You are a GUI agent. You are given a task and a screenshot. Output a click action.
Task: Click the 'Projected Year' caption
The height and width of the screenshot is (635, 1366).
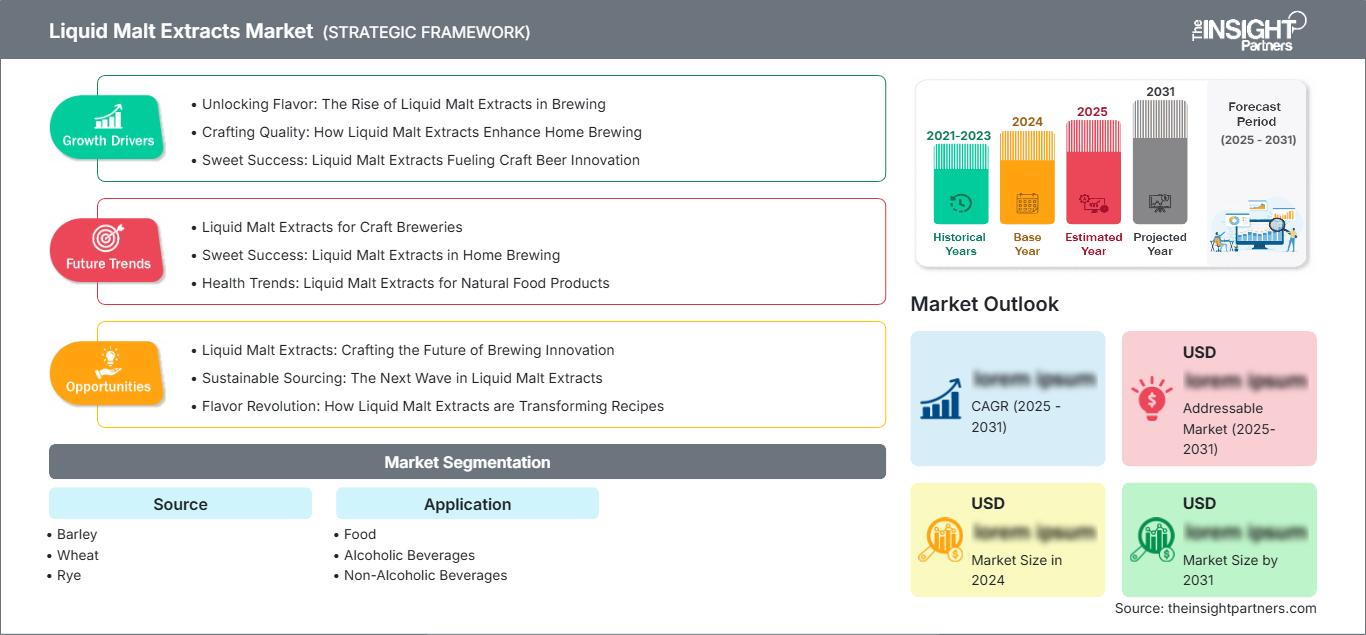pyautogui.click(x=1160, y=244)
